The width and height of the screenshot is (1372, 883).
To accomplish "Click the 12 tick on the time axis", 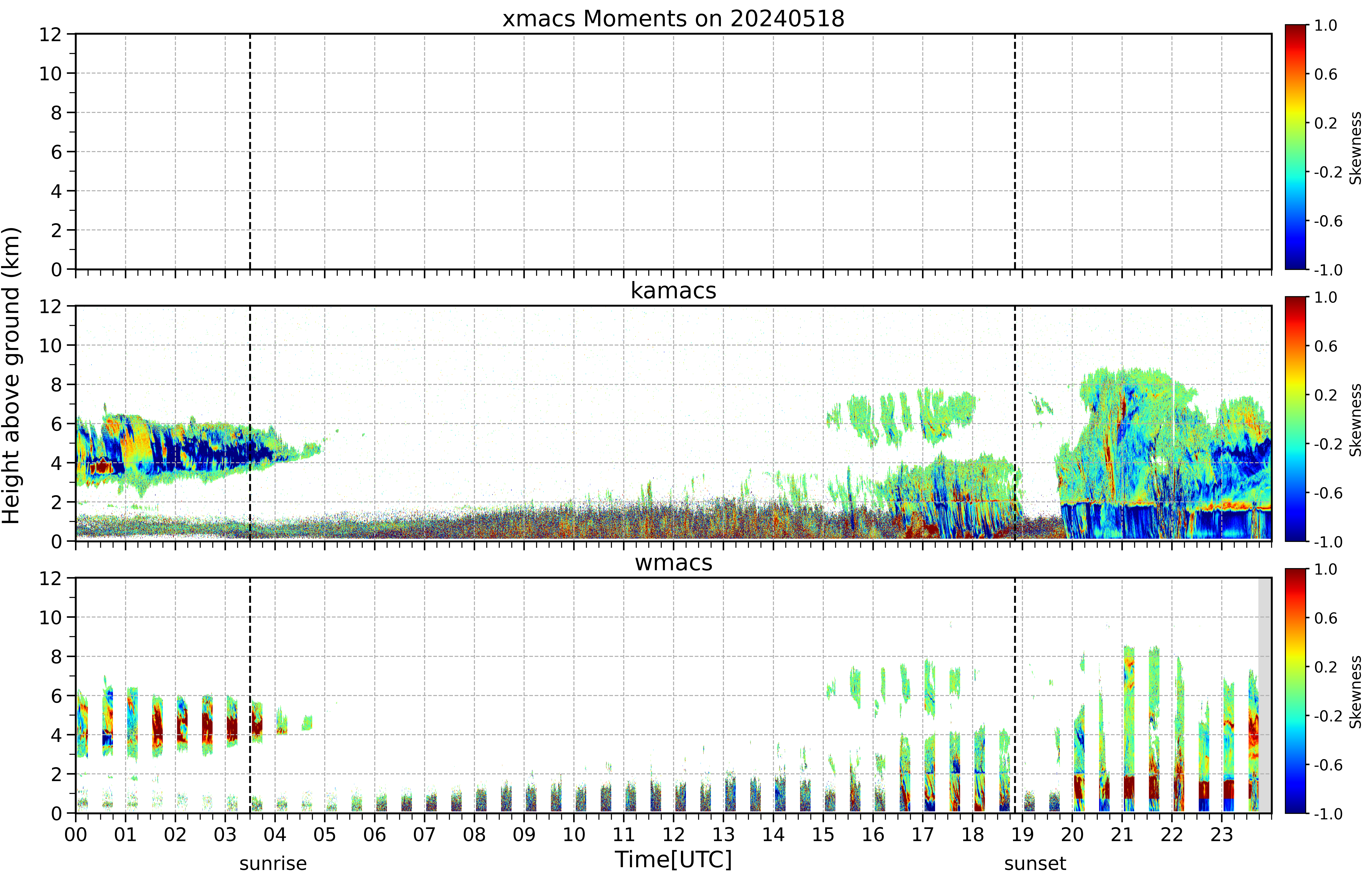I will pyautogui.click(x=673, y=834).
